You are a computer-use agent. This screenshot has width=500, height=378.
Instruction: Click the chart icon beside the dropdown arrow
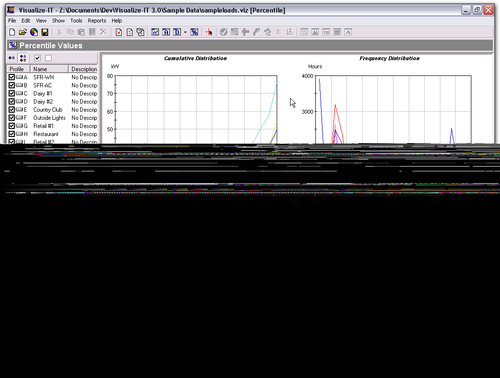[177, 32]
